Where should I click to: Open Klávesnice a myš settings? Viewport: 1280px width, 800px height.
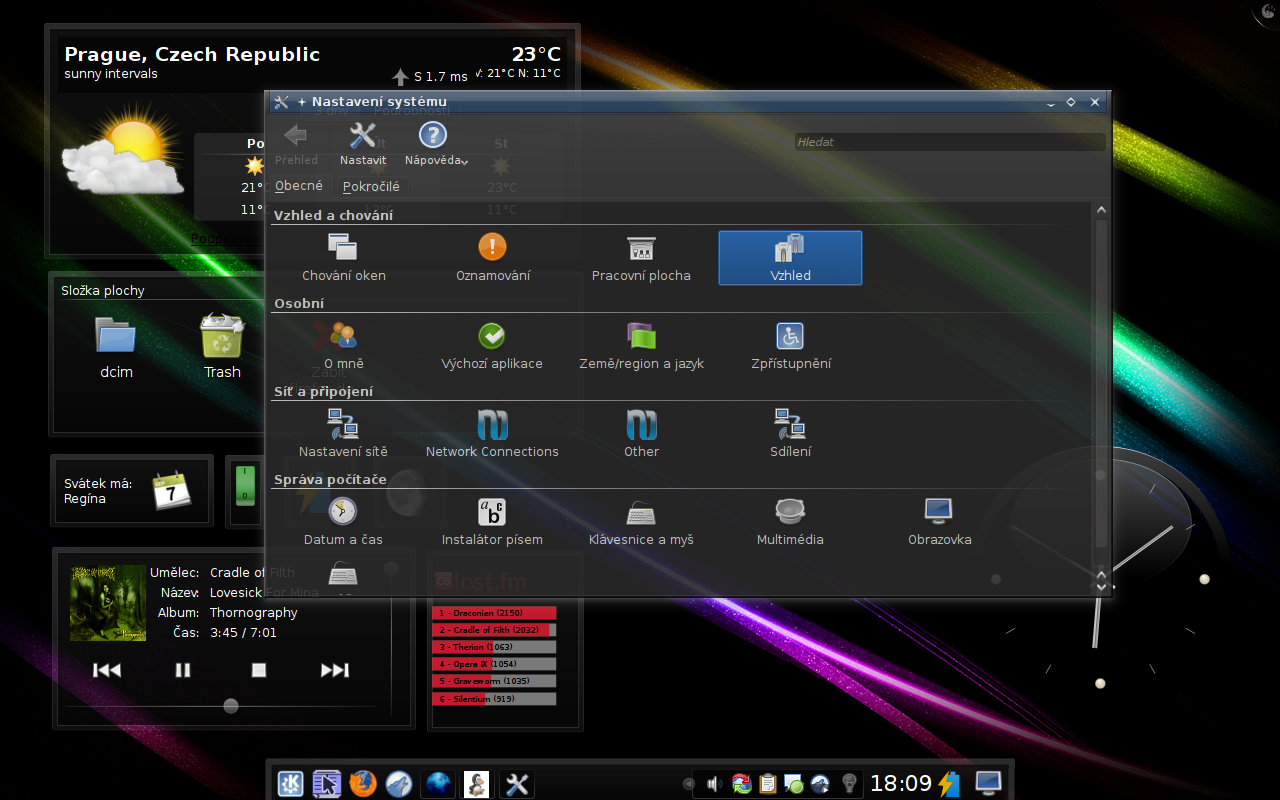641,522
